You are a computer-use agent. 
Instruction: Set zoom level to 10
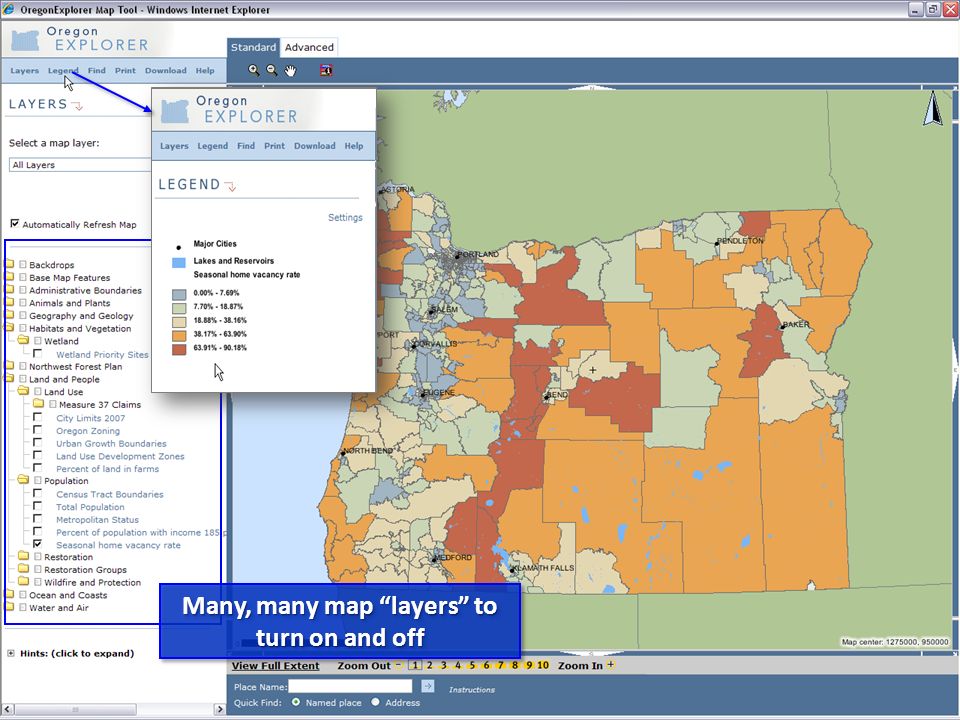542,665
